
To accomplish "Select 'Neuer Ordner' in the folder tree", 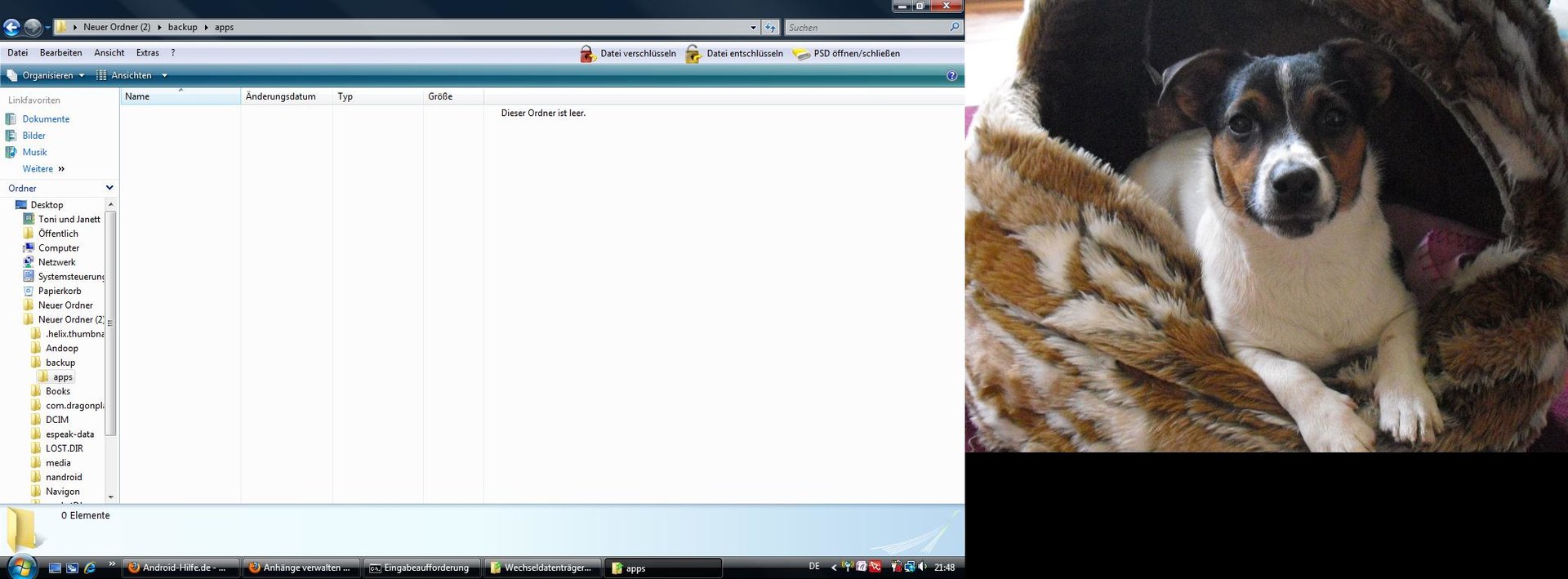I will pyautogui.click(x=65, y=305).
